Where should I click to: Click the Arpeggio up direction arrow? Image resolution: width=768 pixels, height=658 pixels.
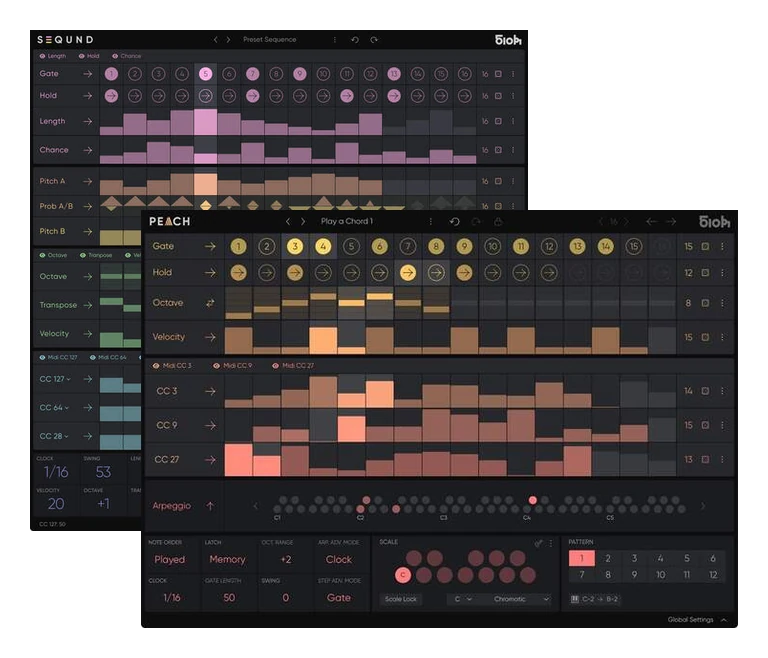pyautogui.click(x=210, y=506)
